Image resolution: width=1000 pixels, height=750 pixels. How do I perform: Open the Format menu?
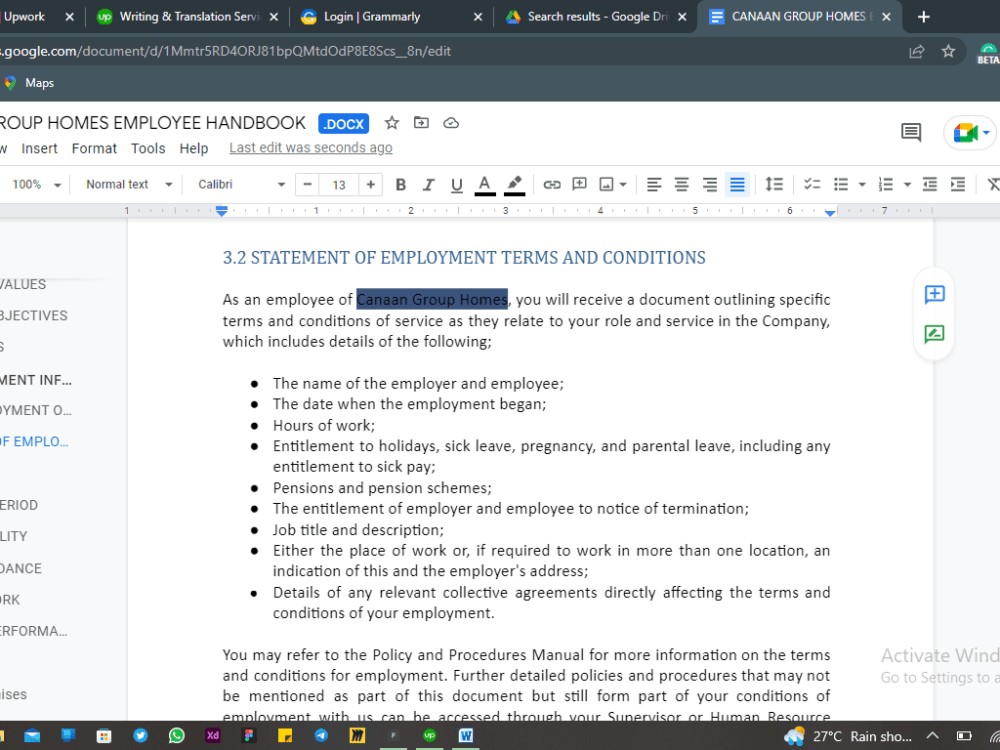point(94,149)
